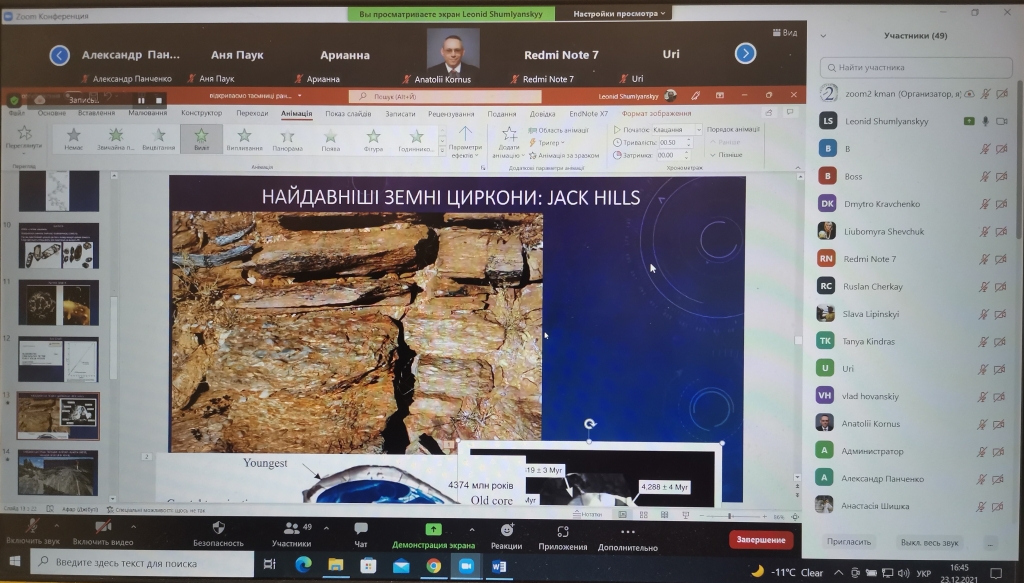Click the Find participant search field
The width and height of the screenshot is (1024, 583).
[x=910, y=68]
